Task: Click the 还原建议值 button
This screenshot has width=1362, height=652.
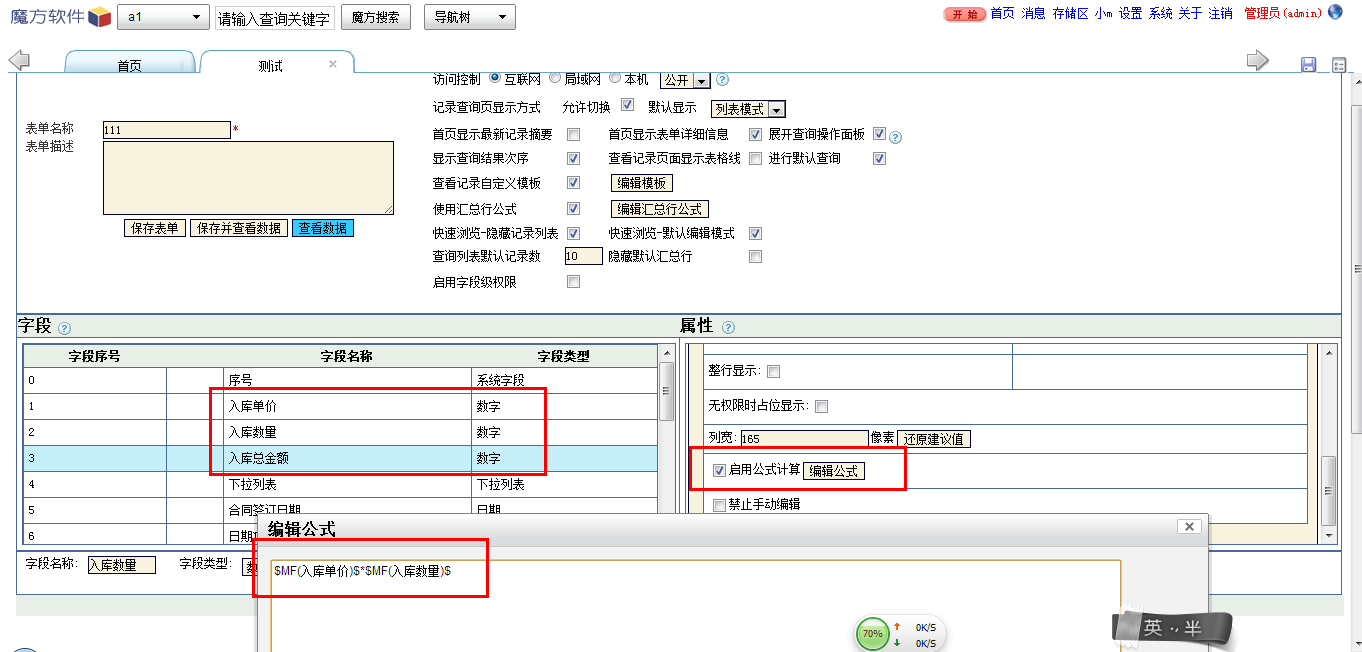Action: click(934, 439)
